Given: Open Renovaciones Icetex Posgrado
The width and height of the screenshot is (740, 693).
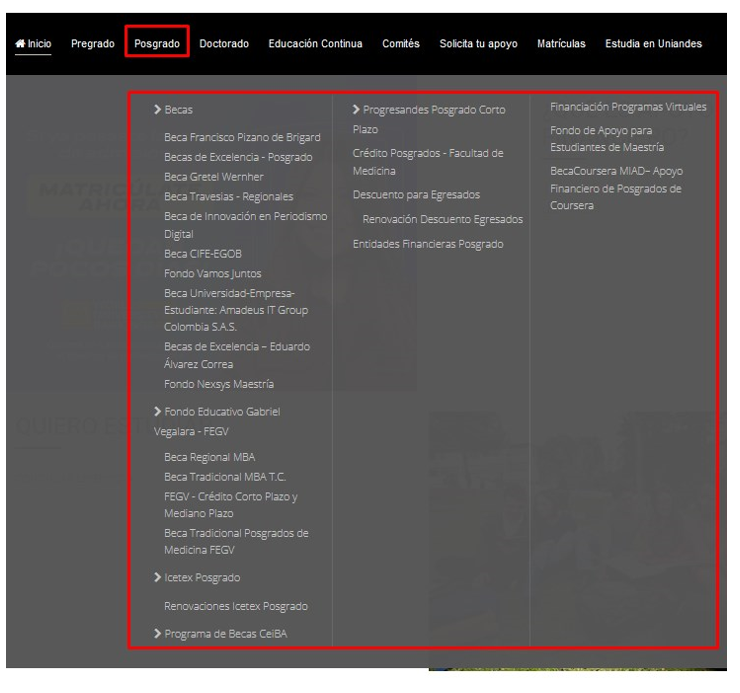Looking at the screenshot, I should point(235,606).
